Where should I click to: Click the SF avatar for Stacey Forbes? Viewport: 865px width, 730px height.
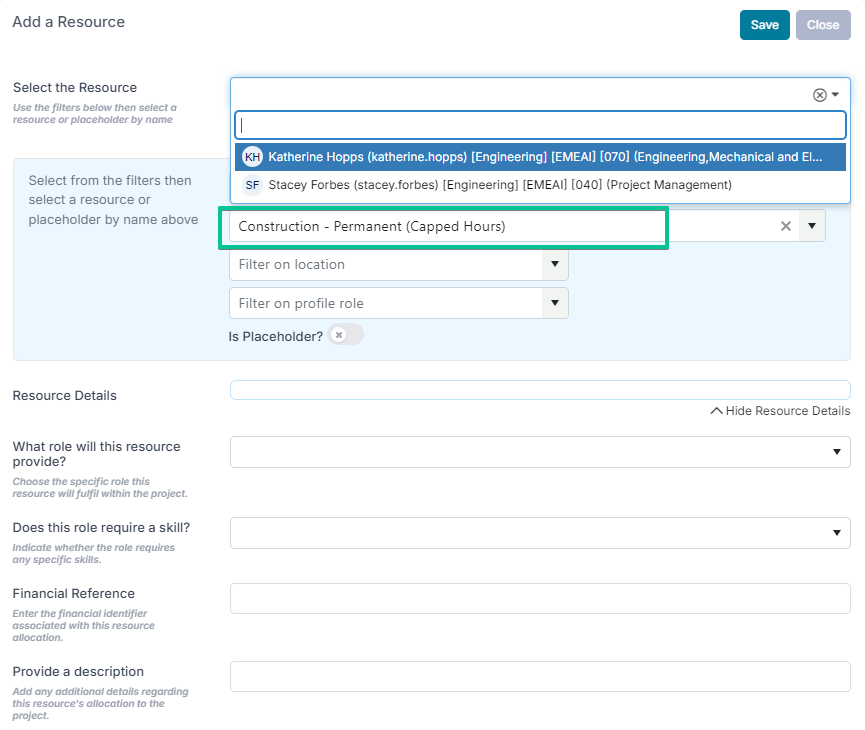[x=253, y=185]
